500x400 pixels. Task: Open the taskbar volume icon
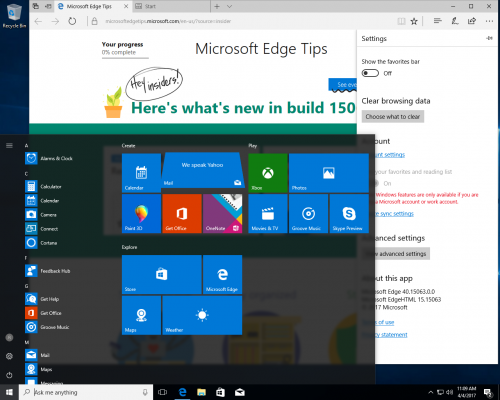[x=450, y=392]
